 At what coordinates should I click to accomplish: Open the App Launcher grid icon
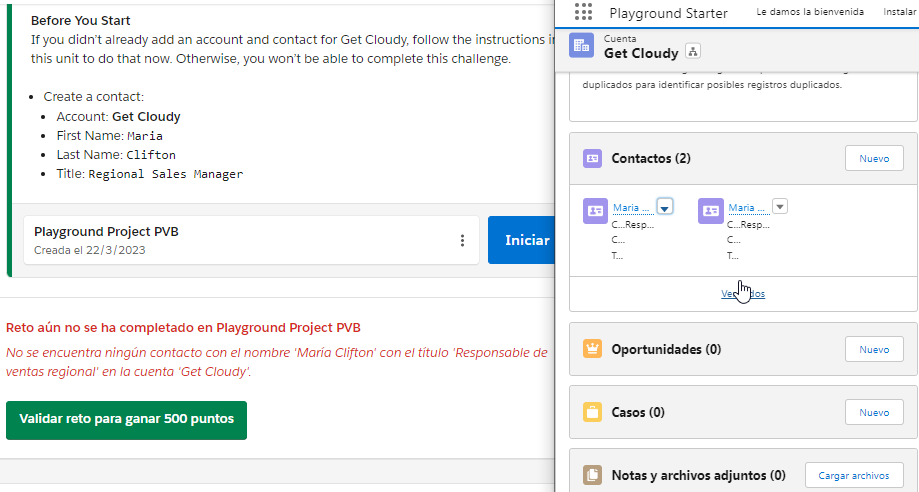[x=583, y=13]
